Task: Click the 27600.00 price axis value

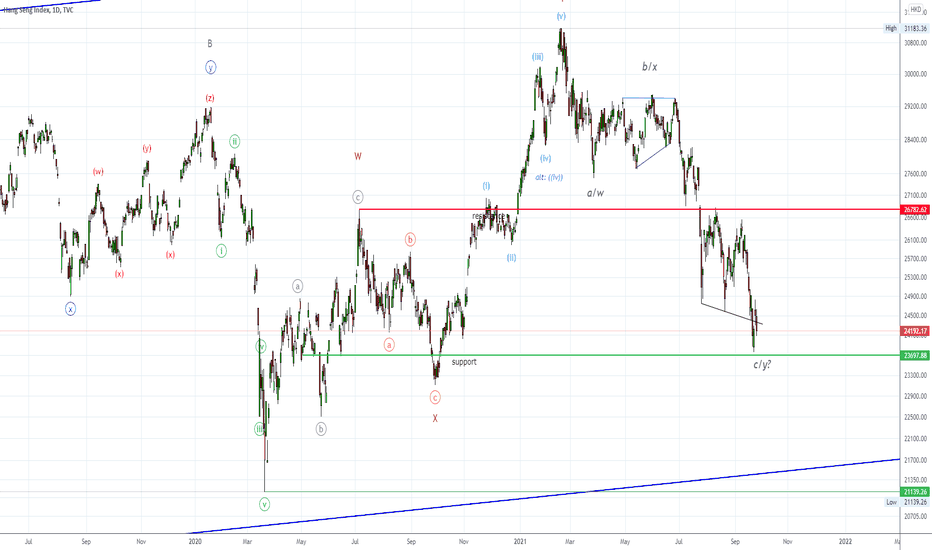Action: (x=915, y=174)
